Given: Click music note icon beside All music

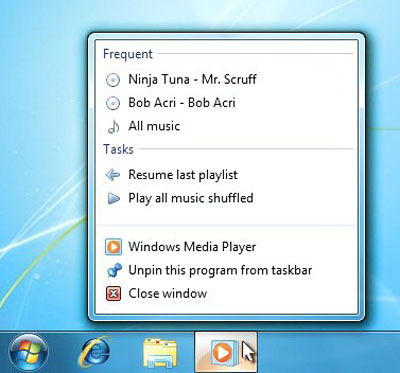Looking at the screenshot, I should tap(113, 127).
